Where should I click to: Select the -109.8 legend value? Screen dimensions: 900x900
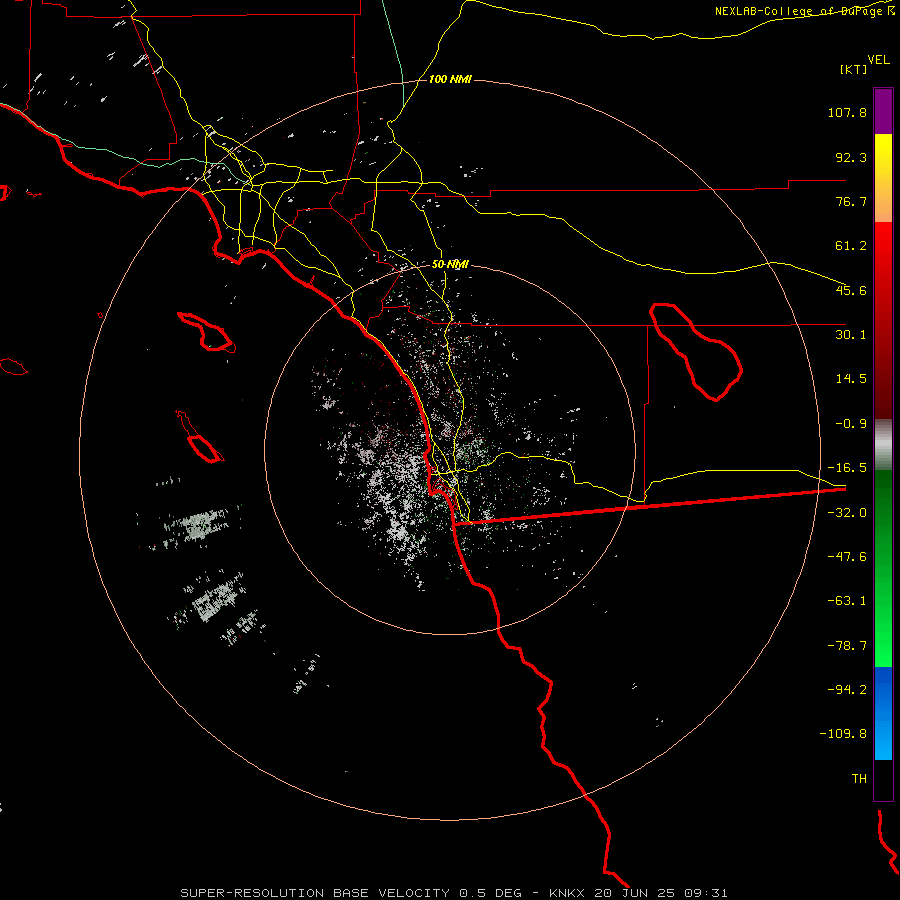pos(843,734)
